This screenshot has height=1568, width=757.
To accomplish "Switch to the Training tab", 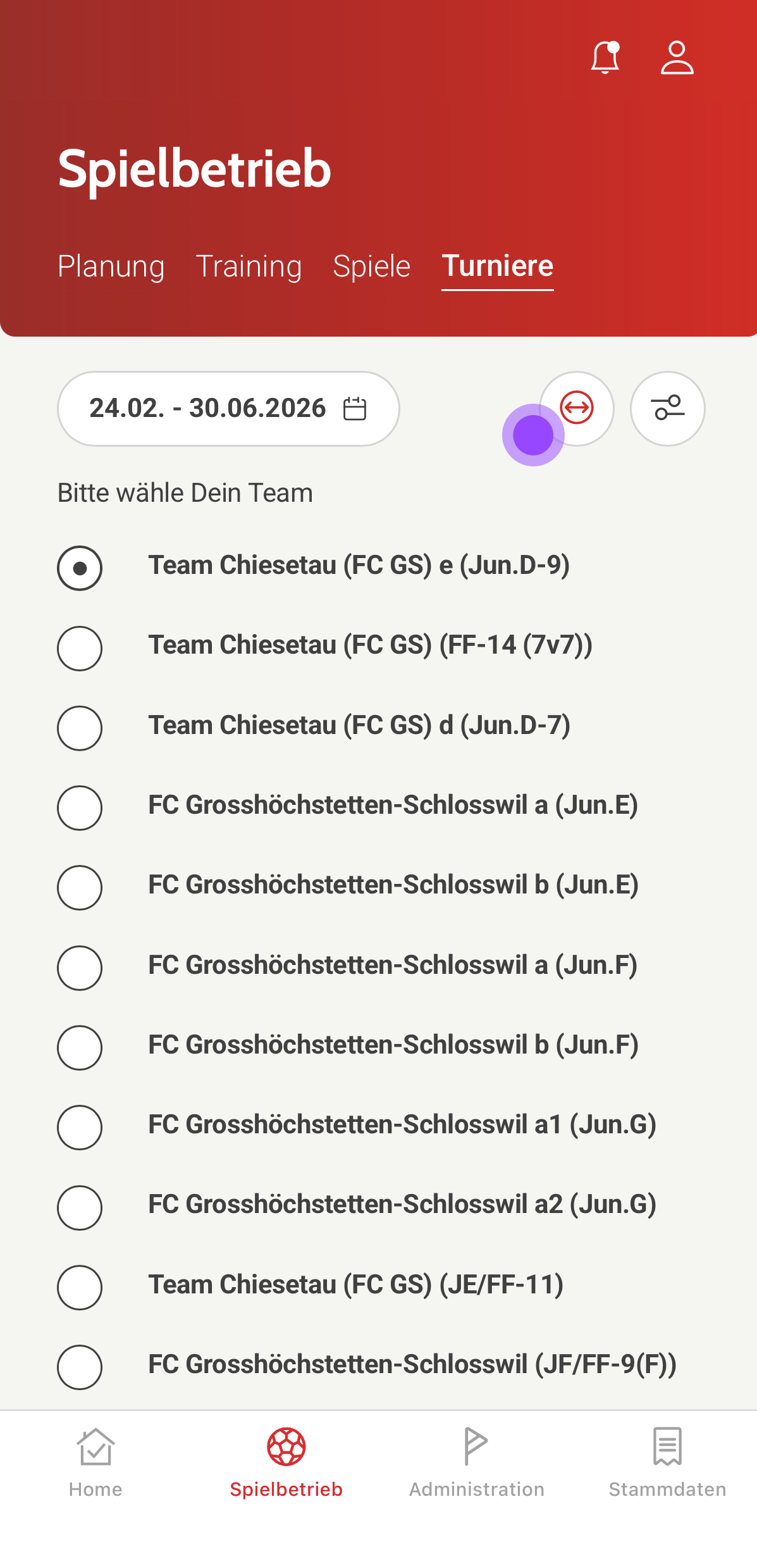I will click(x=249, y=266).
